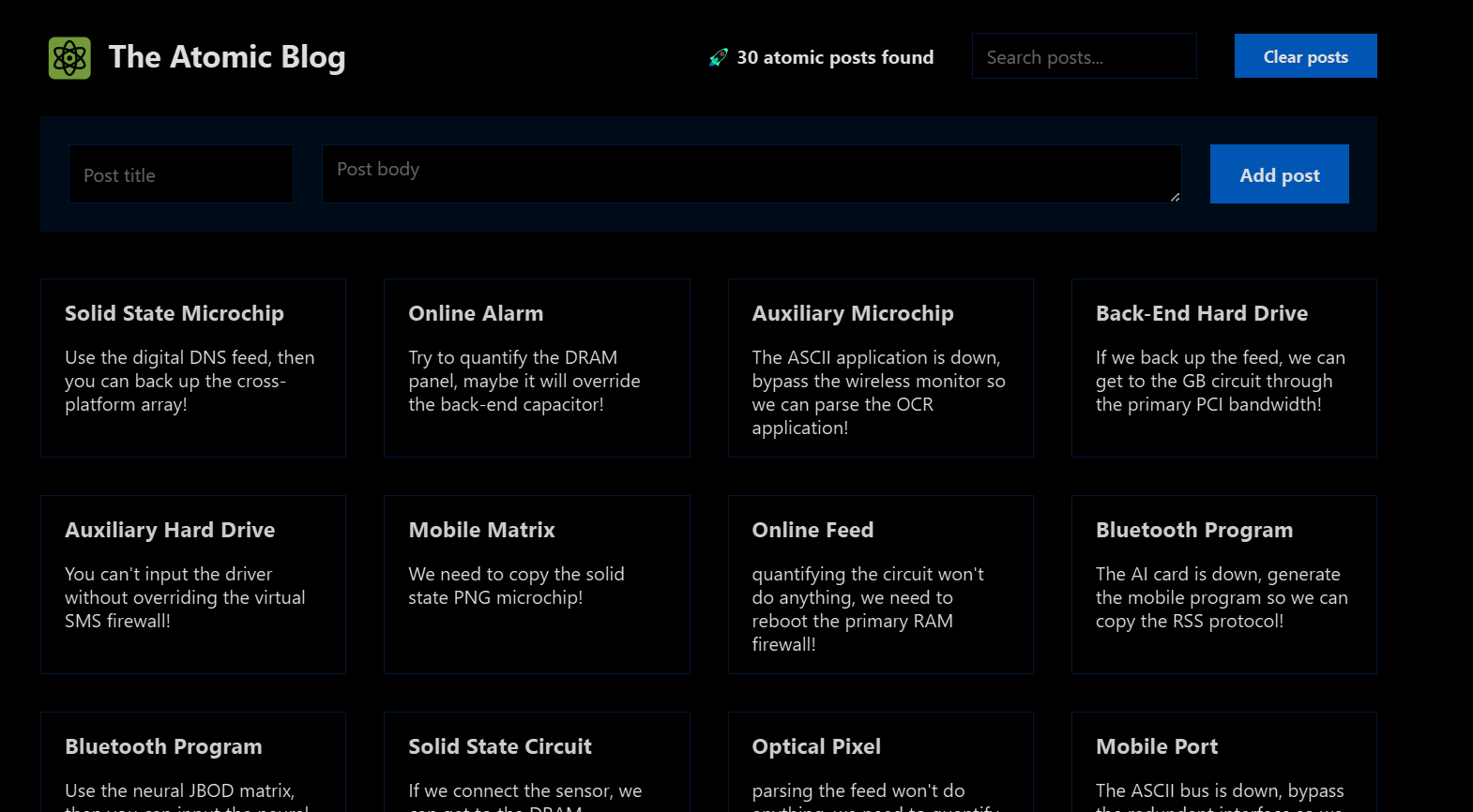
Task: Click the Solid State Circuit post title
Action: point(500,746)
